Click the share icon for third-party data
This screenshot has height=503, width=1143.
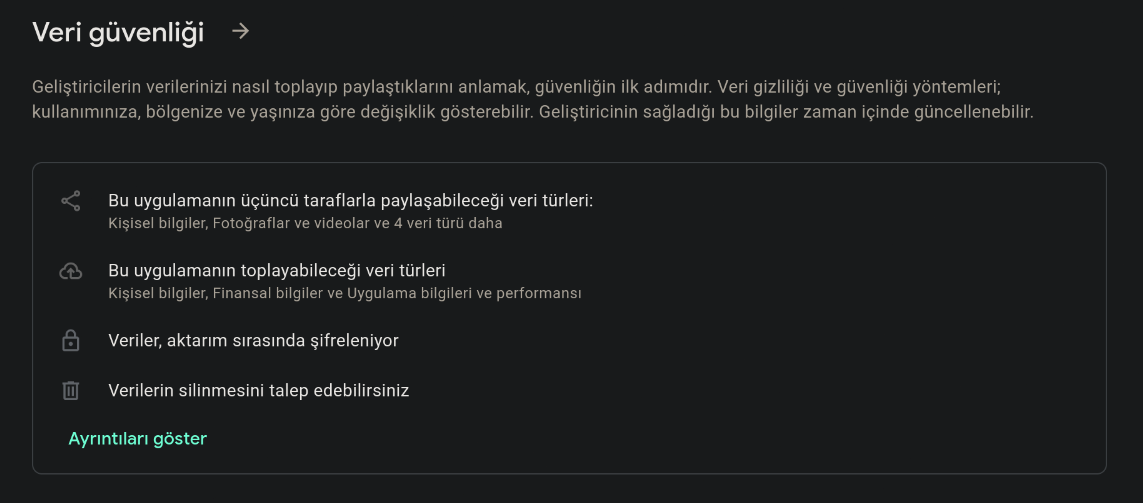click(x=71, y=201)
